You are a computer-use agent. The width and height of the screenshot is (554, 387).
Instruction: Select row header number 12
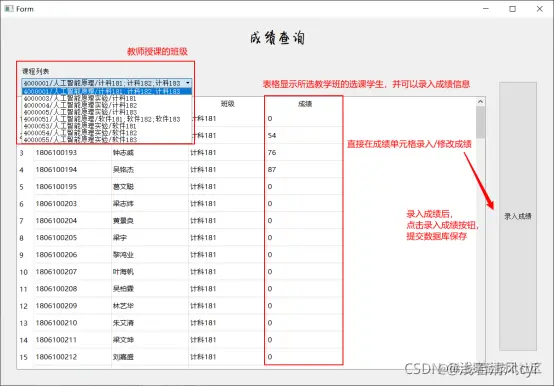tap(25, 306)
